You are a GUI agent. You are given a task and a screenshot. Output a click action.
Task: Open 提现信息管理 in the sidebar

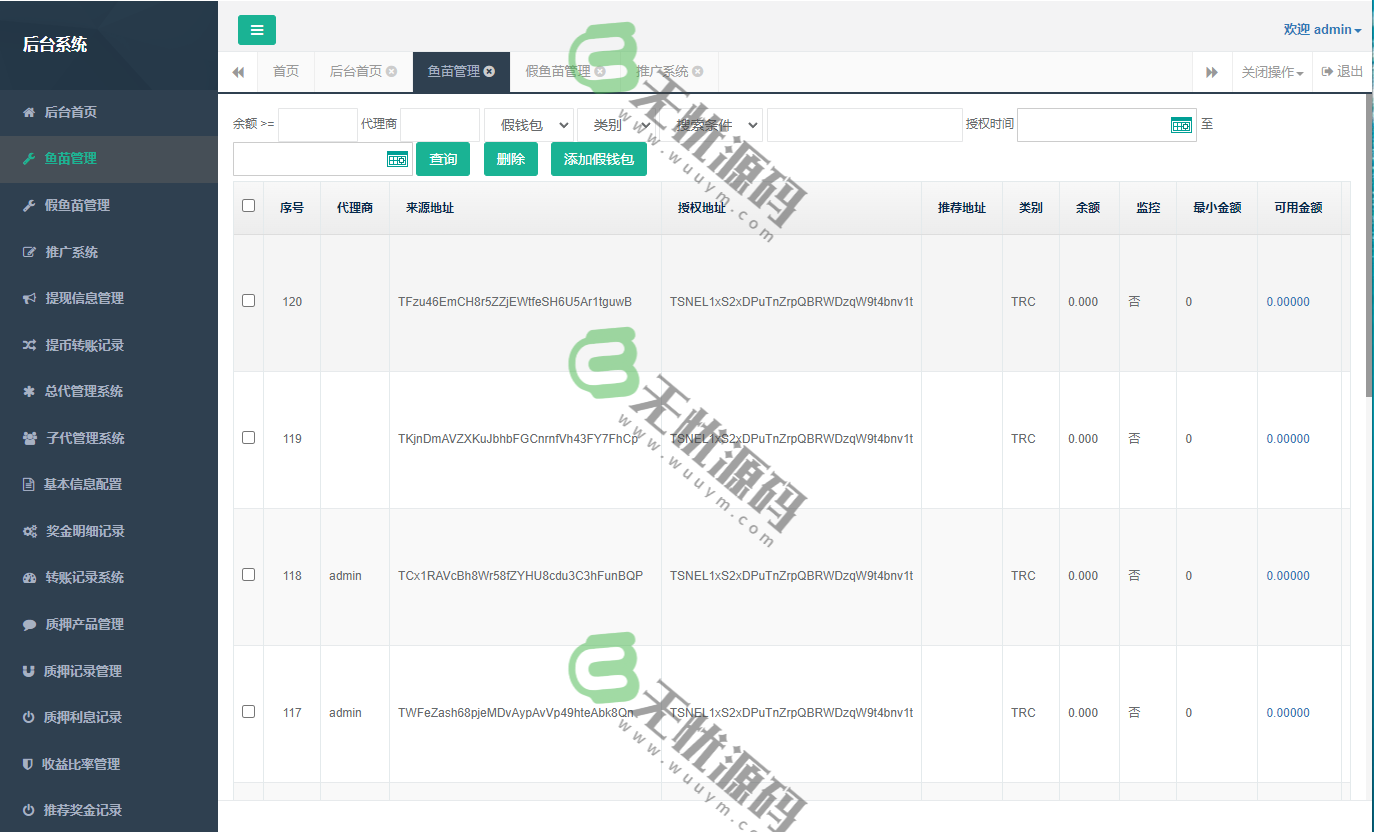point(84,298)
